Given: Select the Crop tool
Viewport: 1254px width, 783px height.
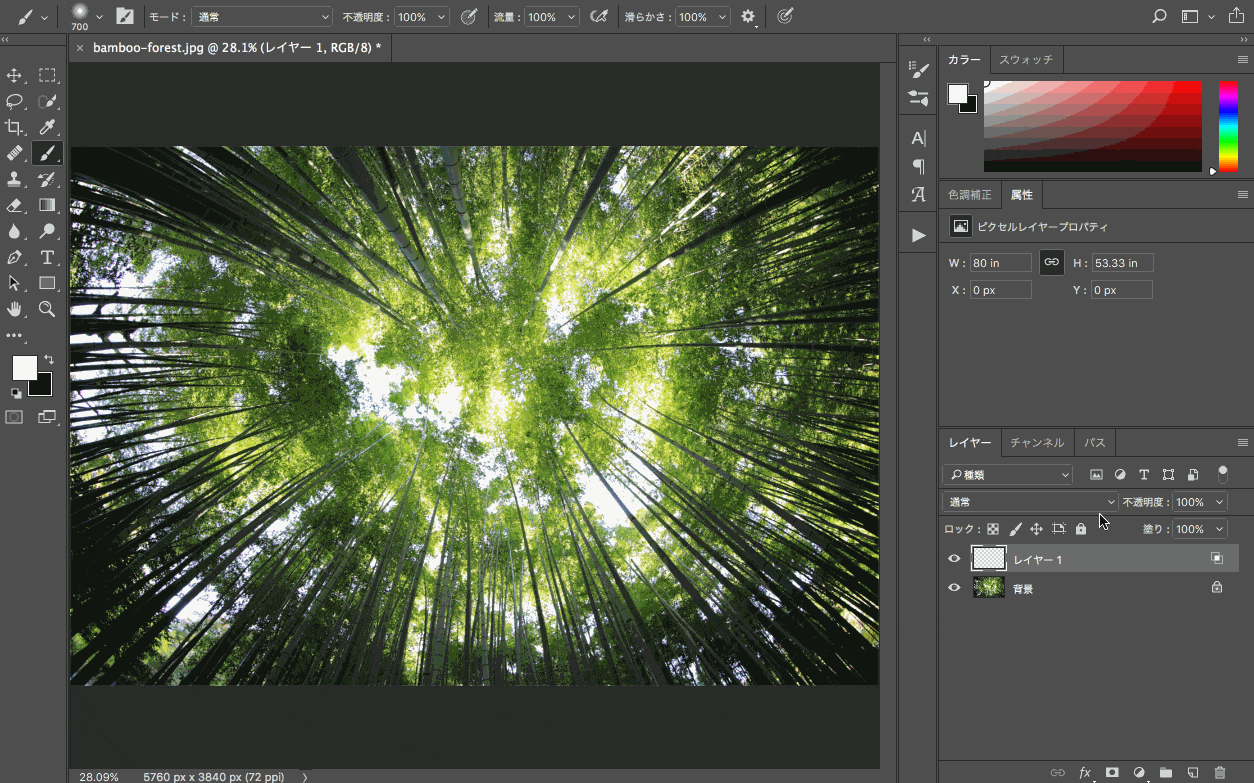Looking at the screenshot, I should [x=15, y=127].
